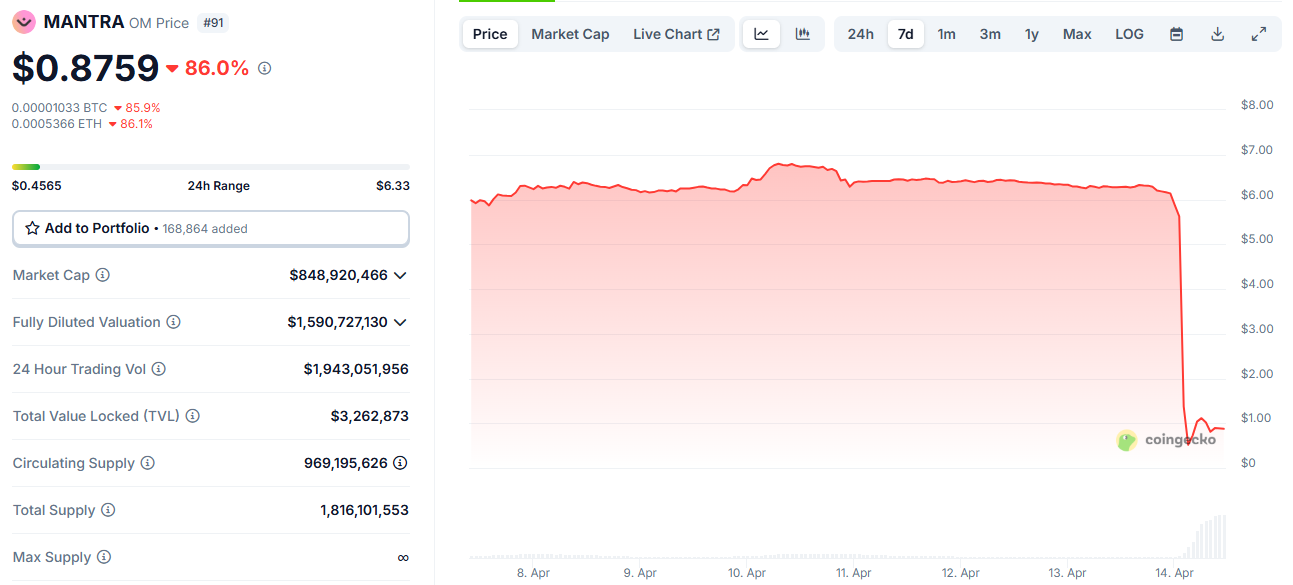Select the 1y time range
The image size is (1293, 585).
(1031, 34)
